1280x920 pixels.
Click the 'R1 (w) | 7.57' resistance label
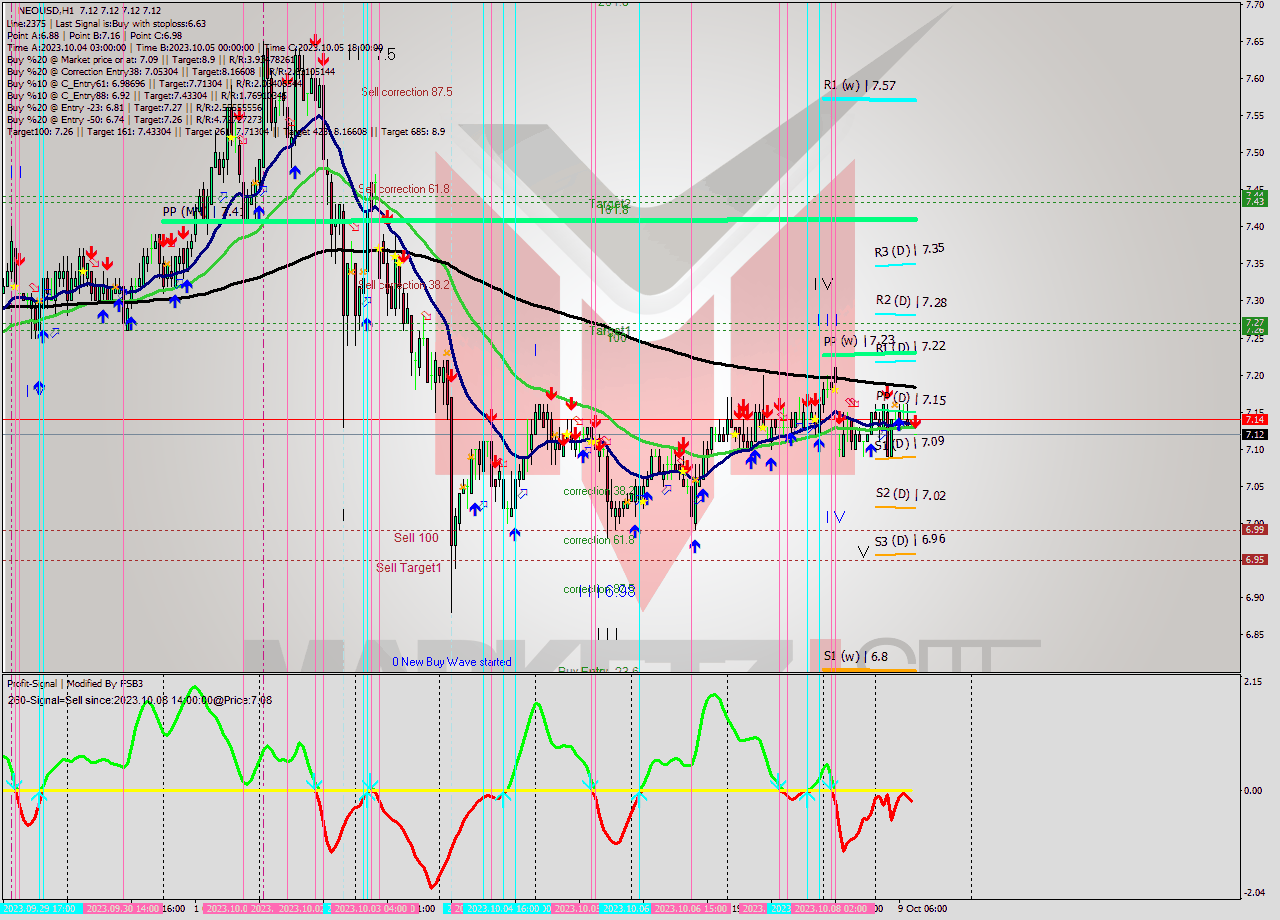click(859, 86)
